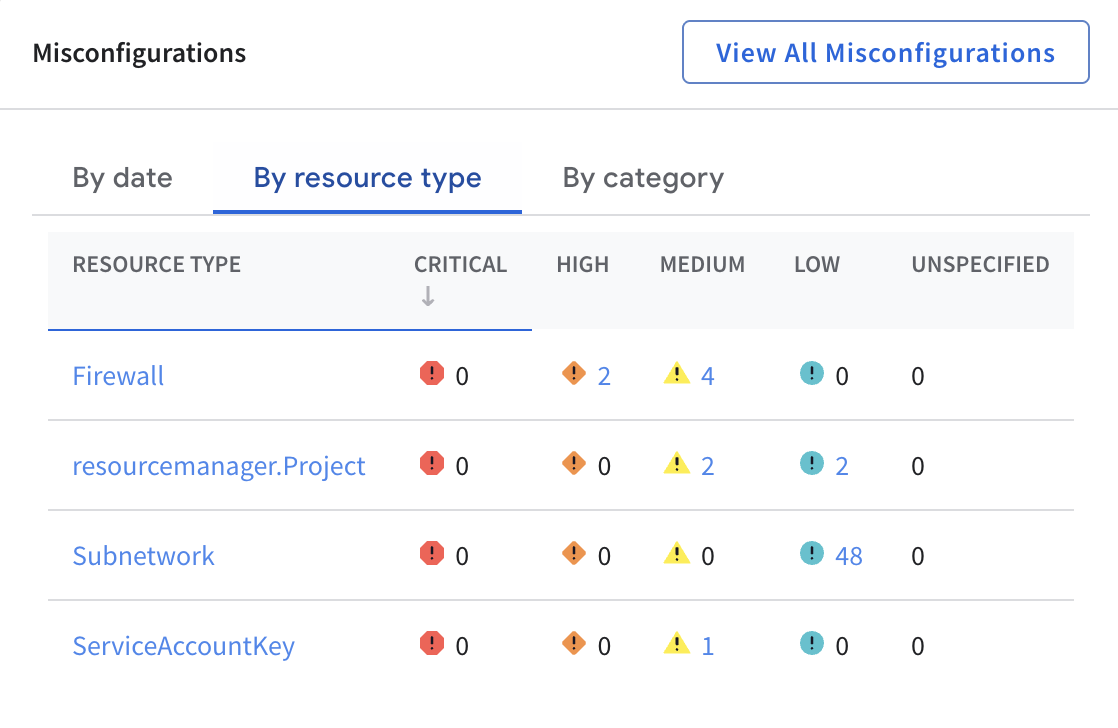The height and width of the screenshot is (728, 1118).
Task: Open the By category tab
Action: pos(641,178)
